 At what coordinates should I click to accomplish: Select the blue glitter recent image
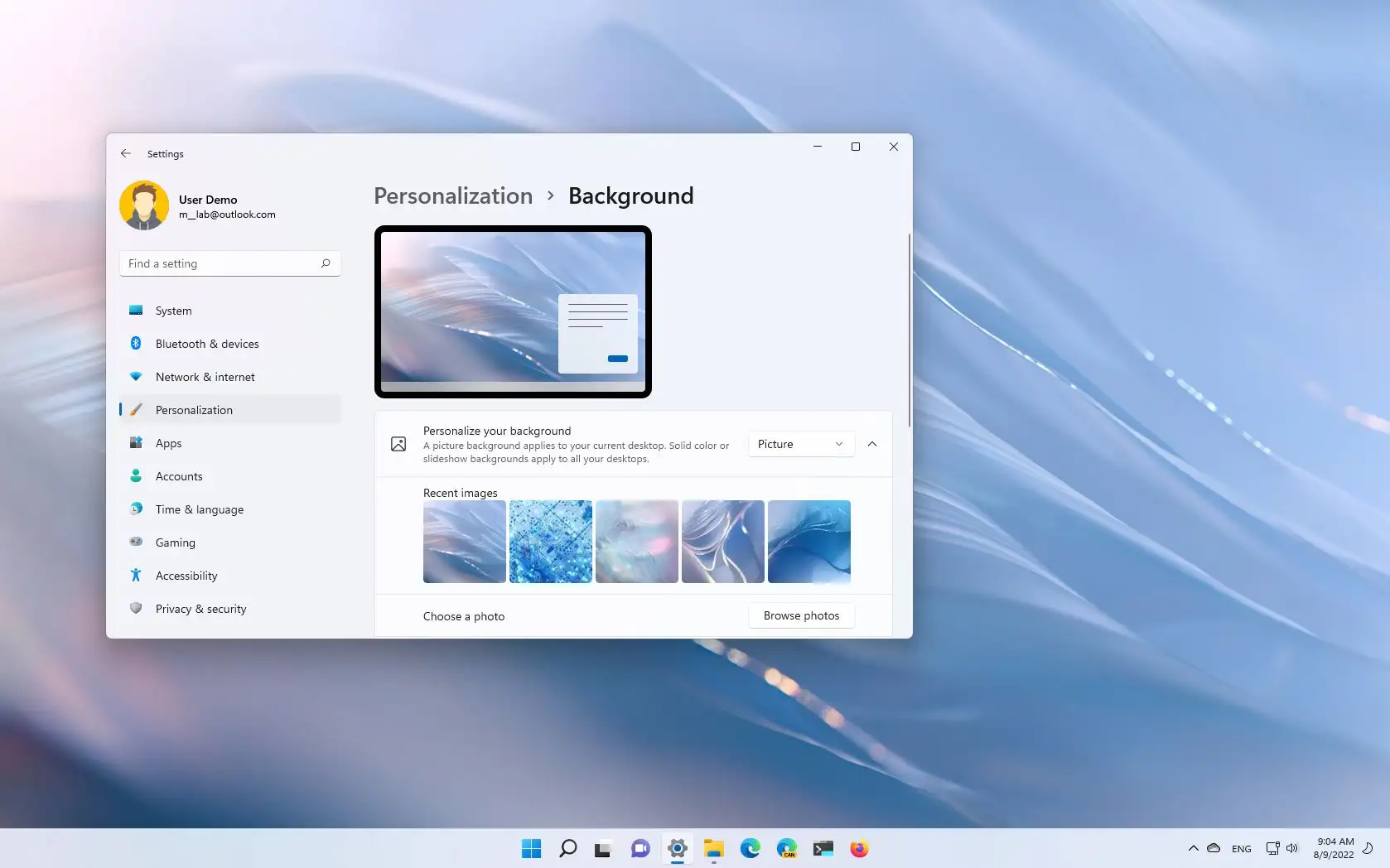(551, 542)
